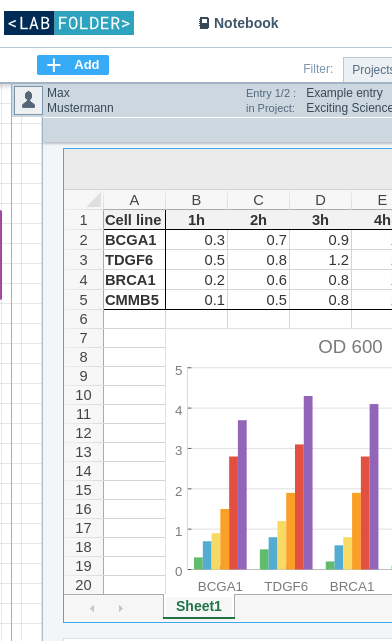Click the '1h' header cell
Viewport: 392px width, 641px height.
196,220
